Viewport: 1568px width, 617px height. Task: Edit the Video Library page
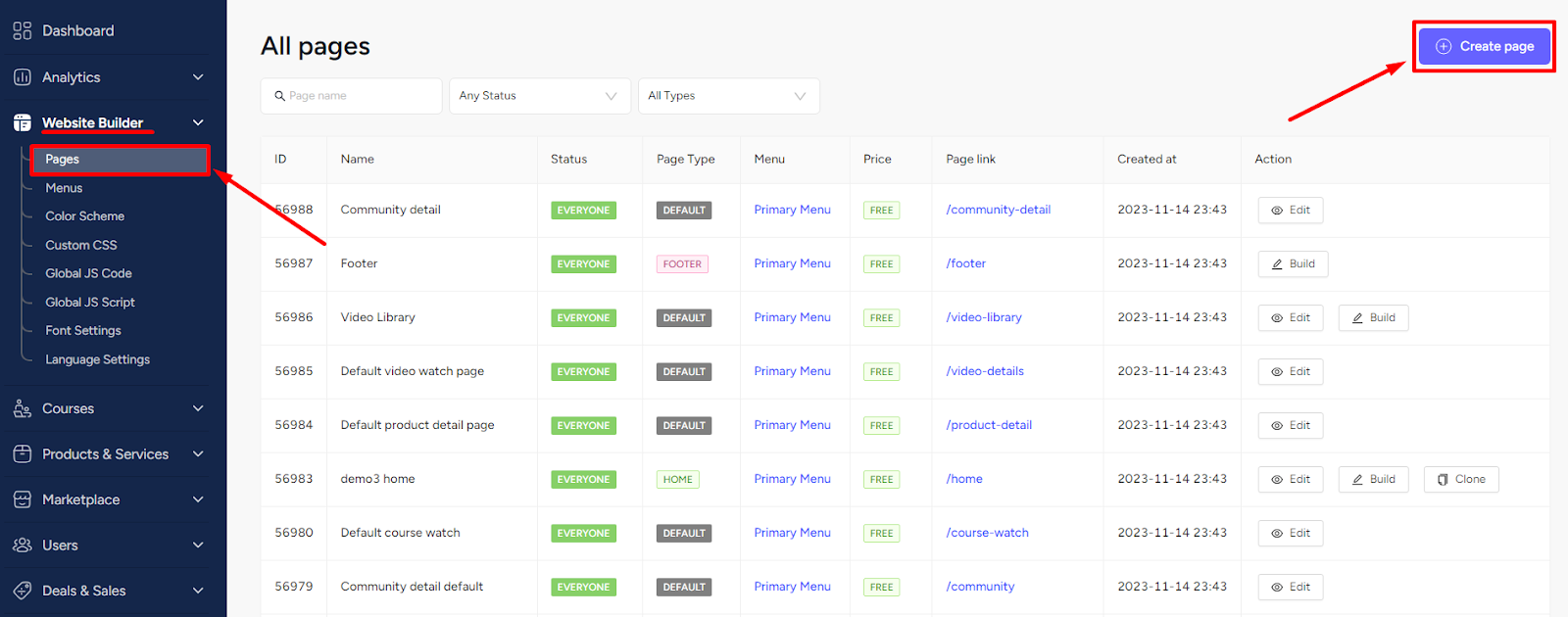tap(1291, 318)
